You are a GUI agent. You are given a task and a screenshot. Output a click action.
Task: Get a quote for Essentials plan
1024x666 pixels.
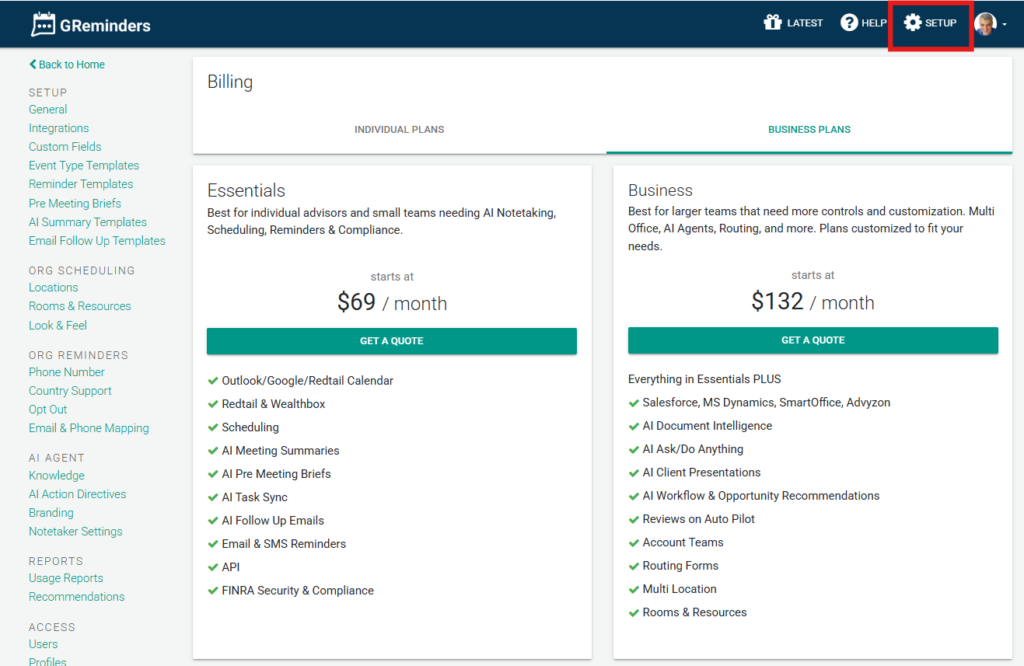pos(392,341)
